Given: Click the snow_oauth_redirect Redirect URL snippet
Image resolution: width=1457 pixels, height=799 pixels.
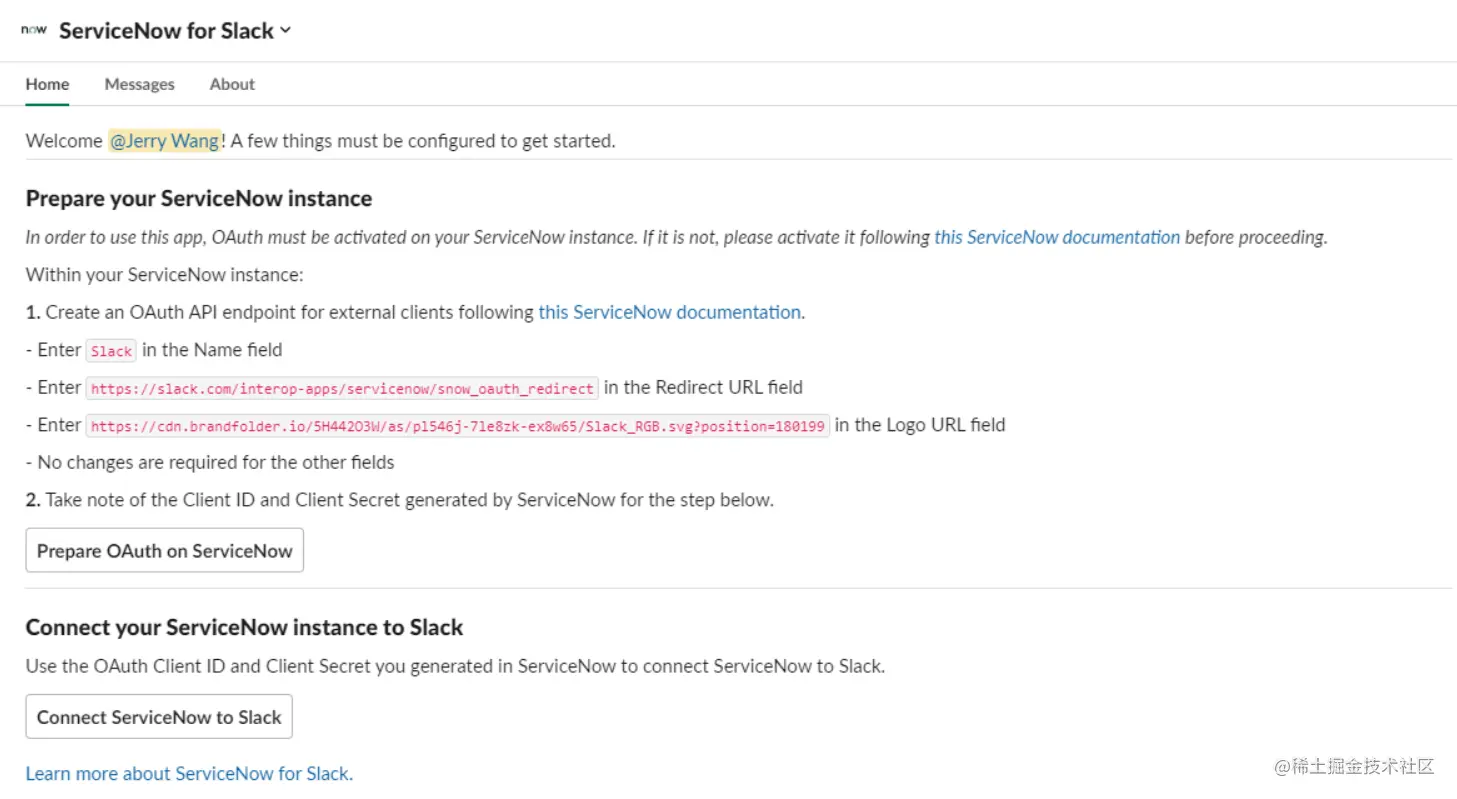Looking at the screenshot, I should (342, 388).
